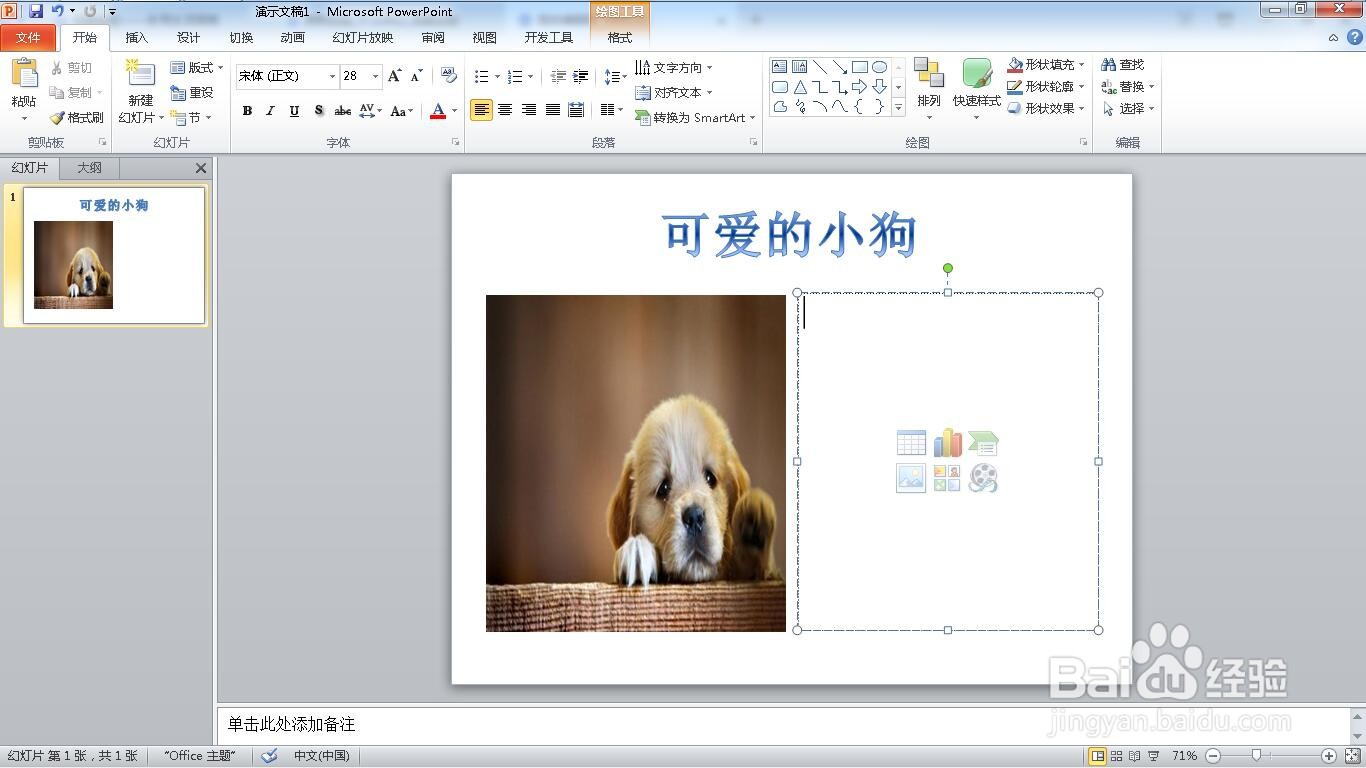The image size is (1366, 768).
Task: Click the Find (查找) button
Action: click(1122, 65)
